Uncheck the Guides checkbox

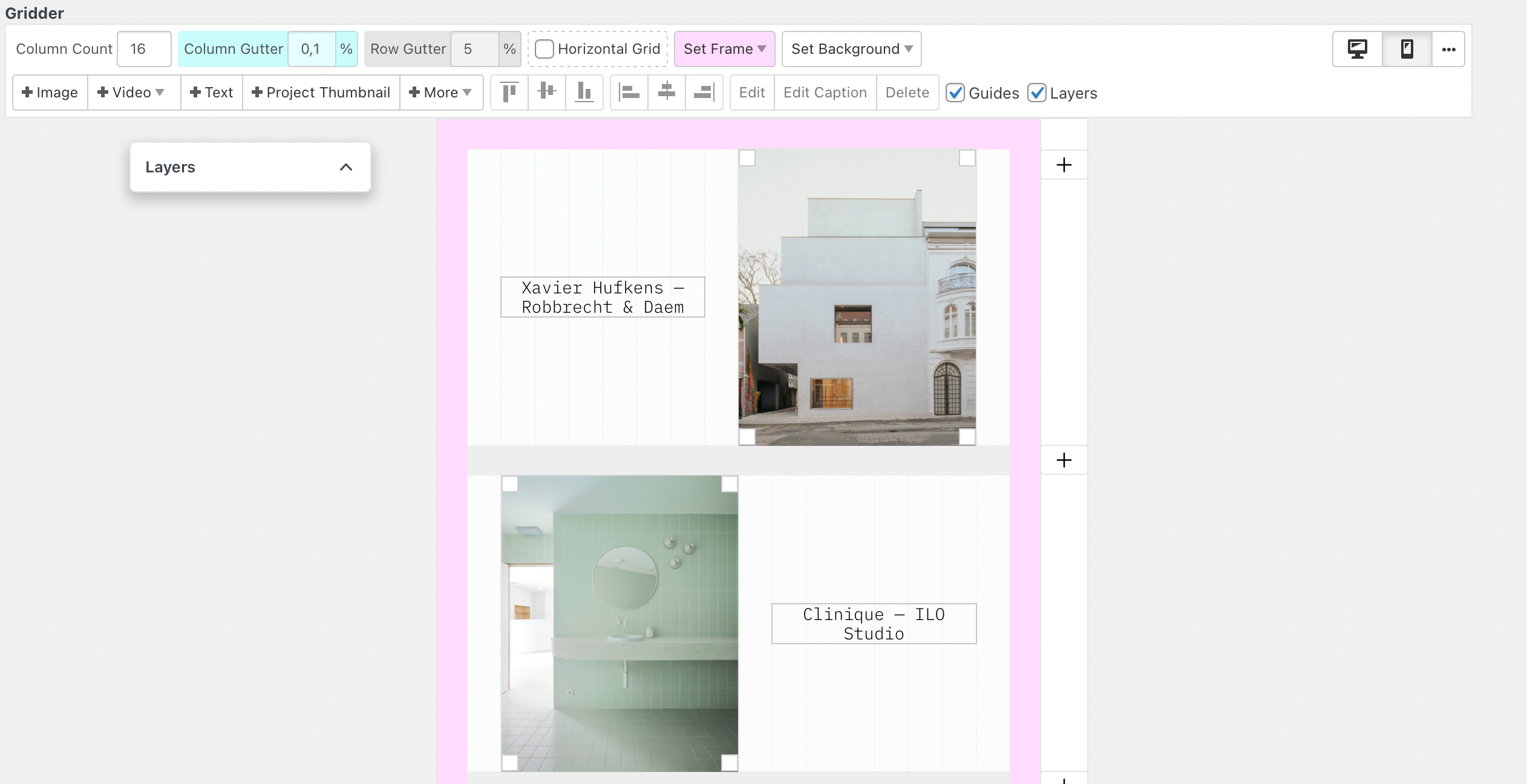point(955,93)
